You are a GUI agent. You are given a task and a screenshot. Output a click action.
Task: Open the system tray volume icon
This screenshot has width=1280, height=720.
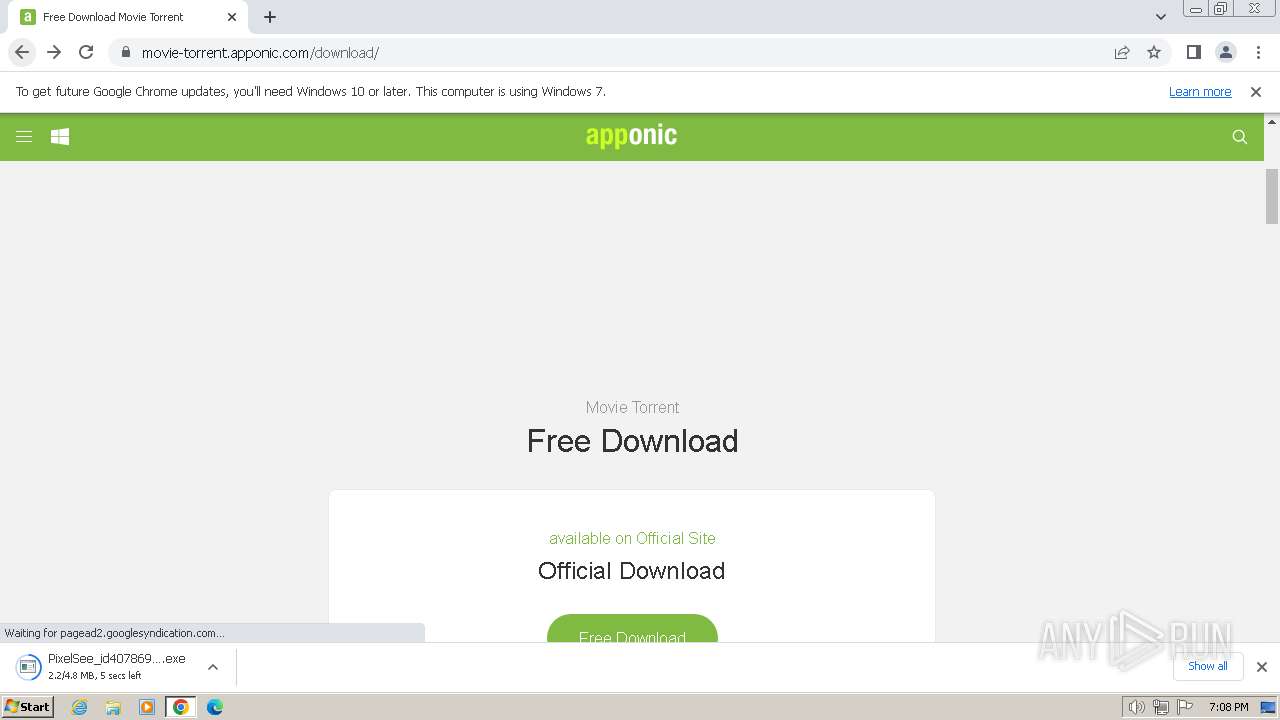pyautogui.click(x=1136, y=707)
